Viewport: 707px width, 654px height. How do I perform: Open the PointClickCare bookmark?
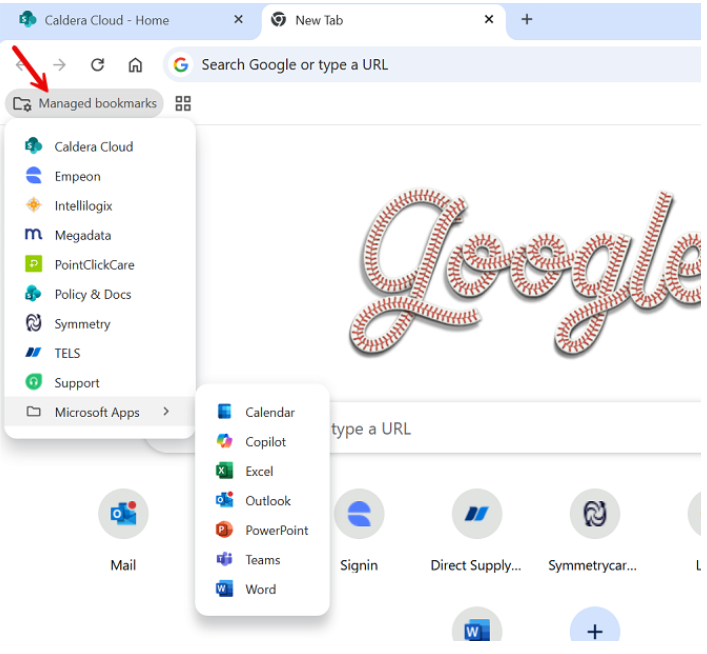click(x=100, y=265)
